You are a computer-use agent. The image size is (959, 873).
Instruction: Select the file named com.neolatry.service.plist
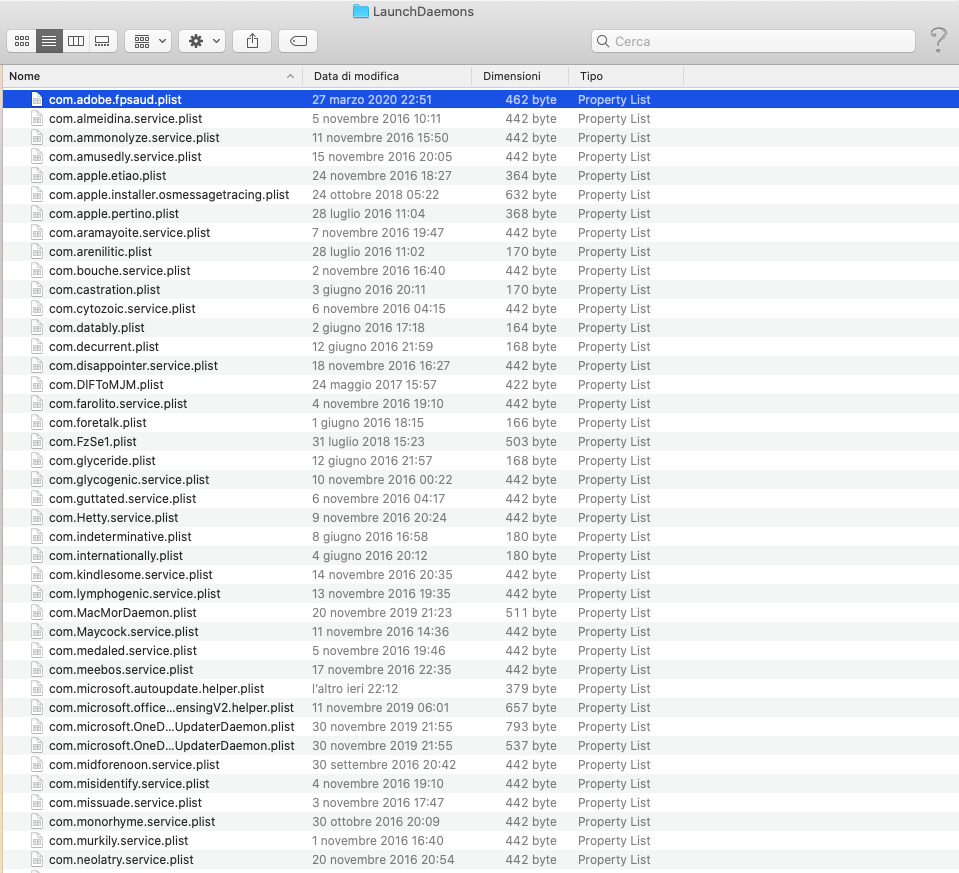coord(120,858)
